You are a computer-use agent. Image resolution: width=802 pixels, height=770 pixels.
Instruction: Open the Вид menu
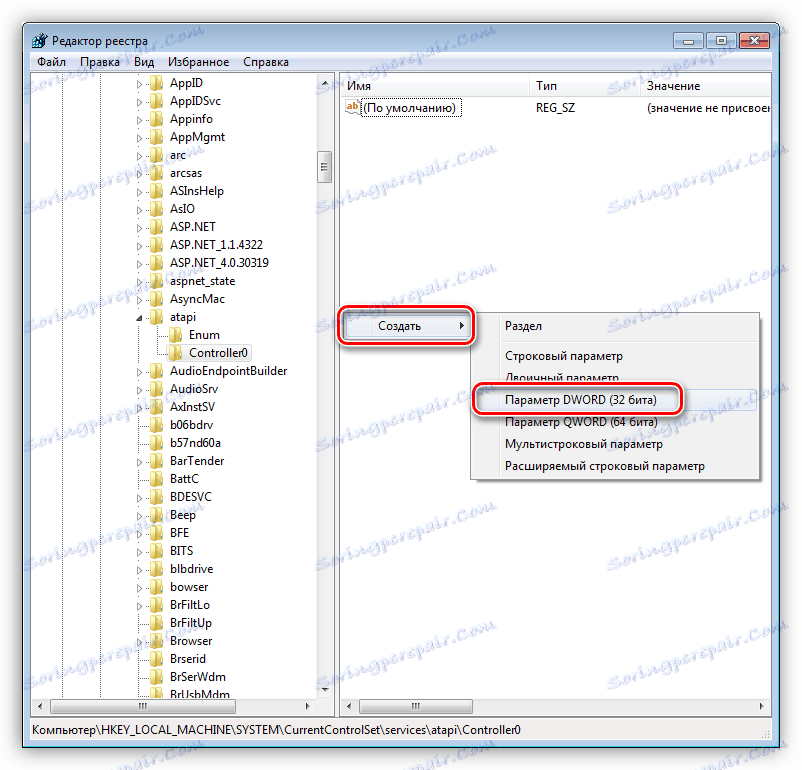point(144,62)
